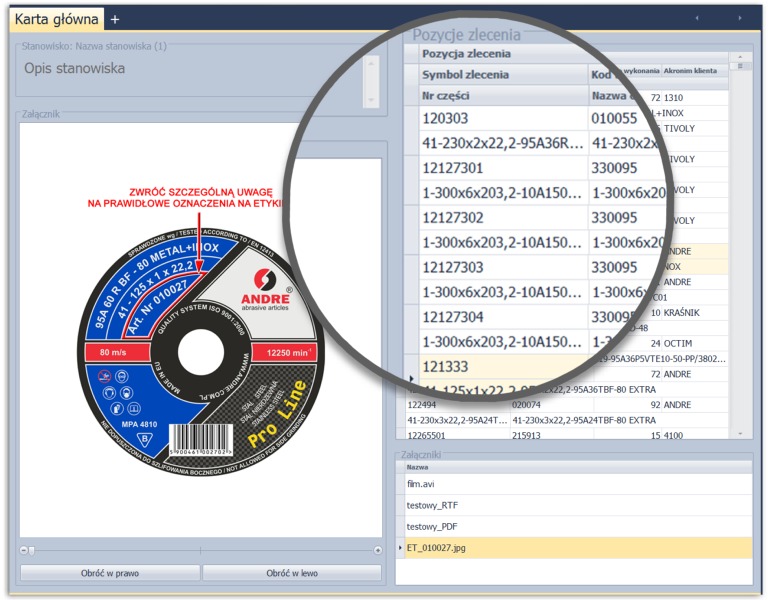Screen dimensions: 770x600
Task: Click the zoom in plus icon under image
Action: pyautogui.click(x=378, y=550)
